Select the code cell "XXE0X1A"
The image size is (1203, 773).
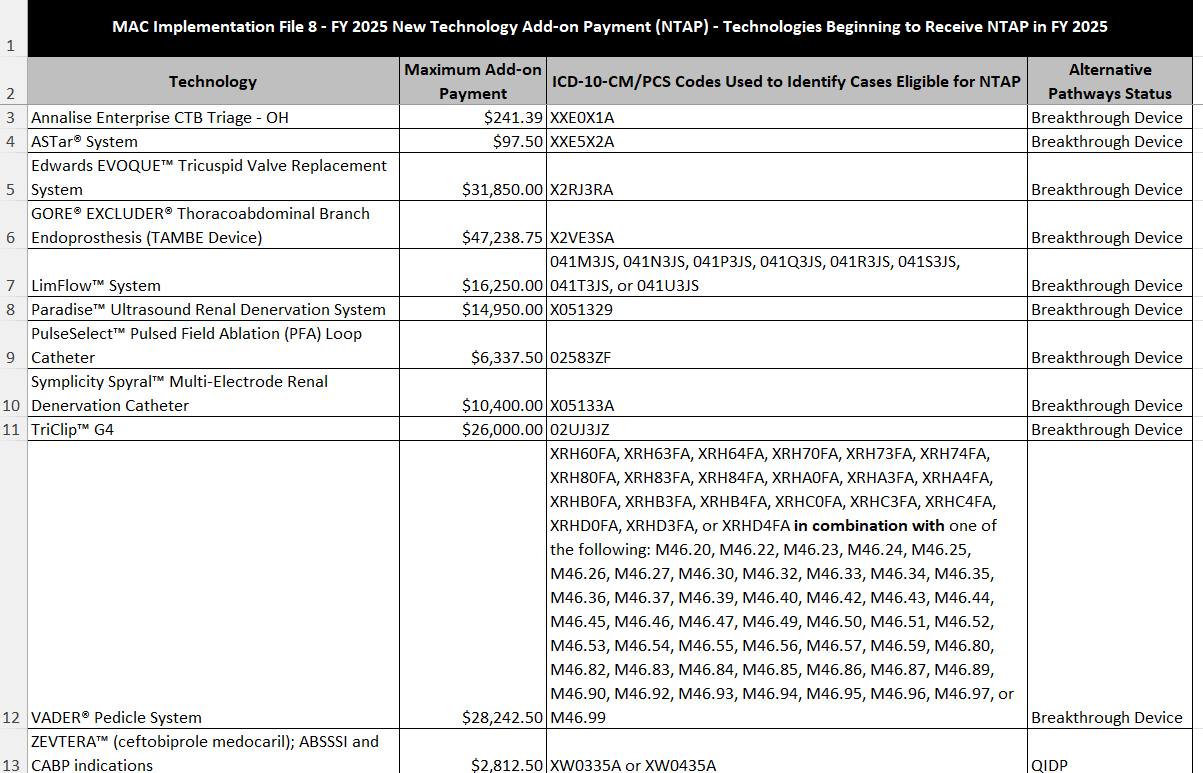(786, 117)
